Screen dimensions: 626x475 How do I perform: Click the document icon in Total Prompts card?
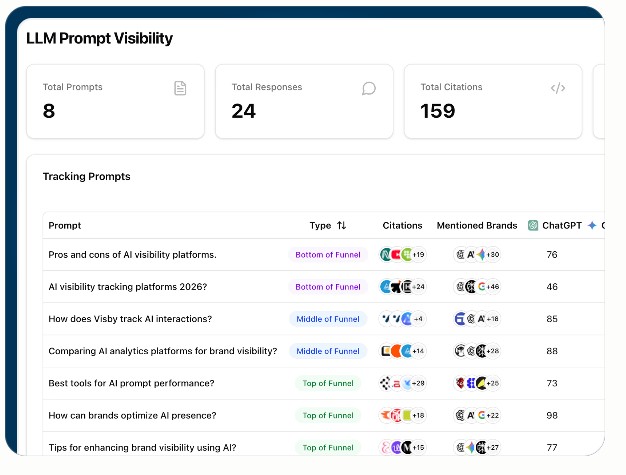(180, 88)
